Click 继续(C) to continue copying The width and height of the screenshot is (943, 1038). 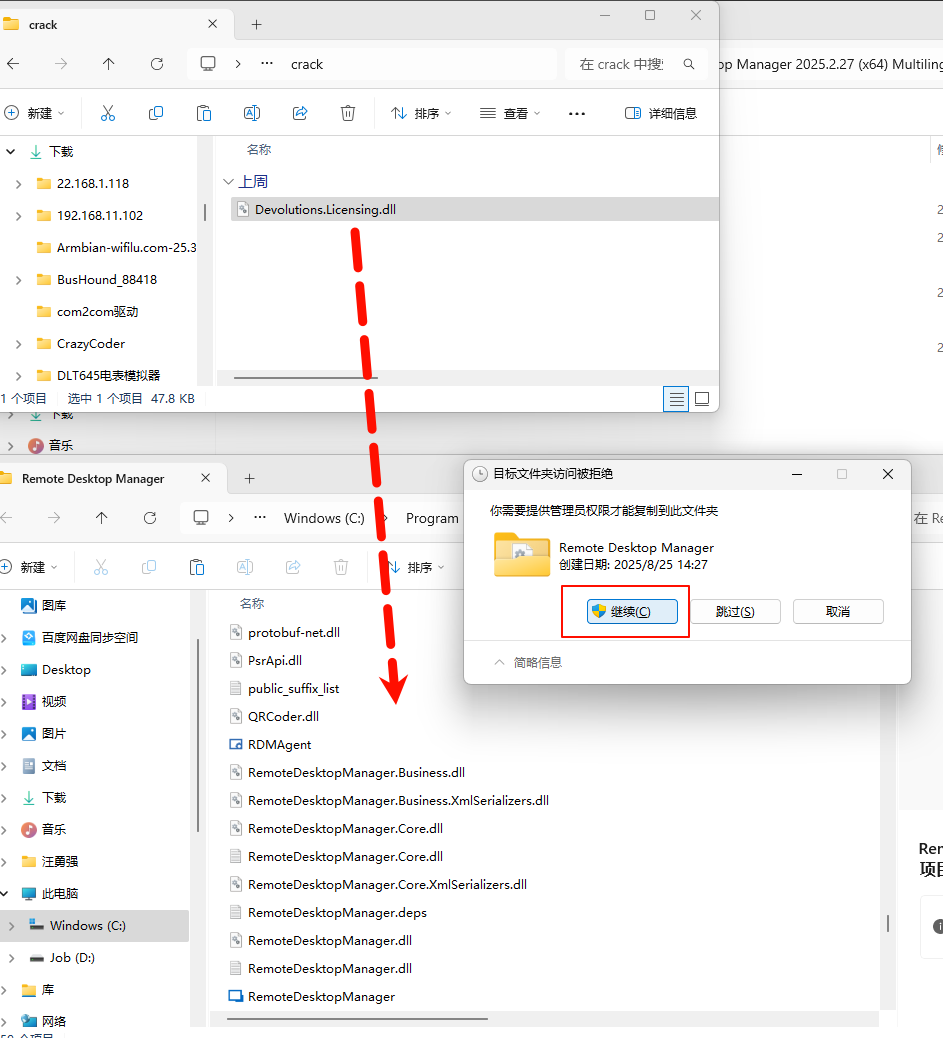(x=632, y=612)
